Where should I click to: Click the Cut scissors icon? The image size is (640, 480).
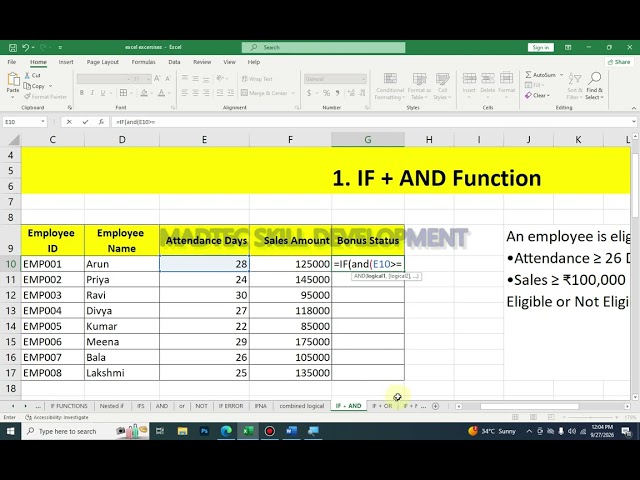coord(27,76)
